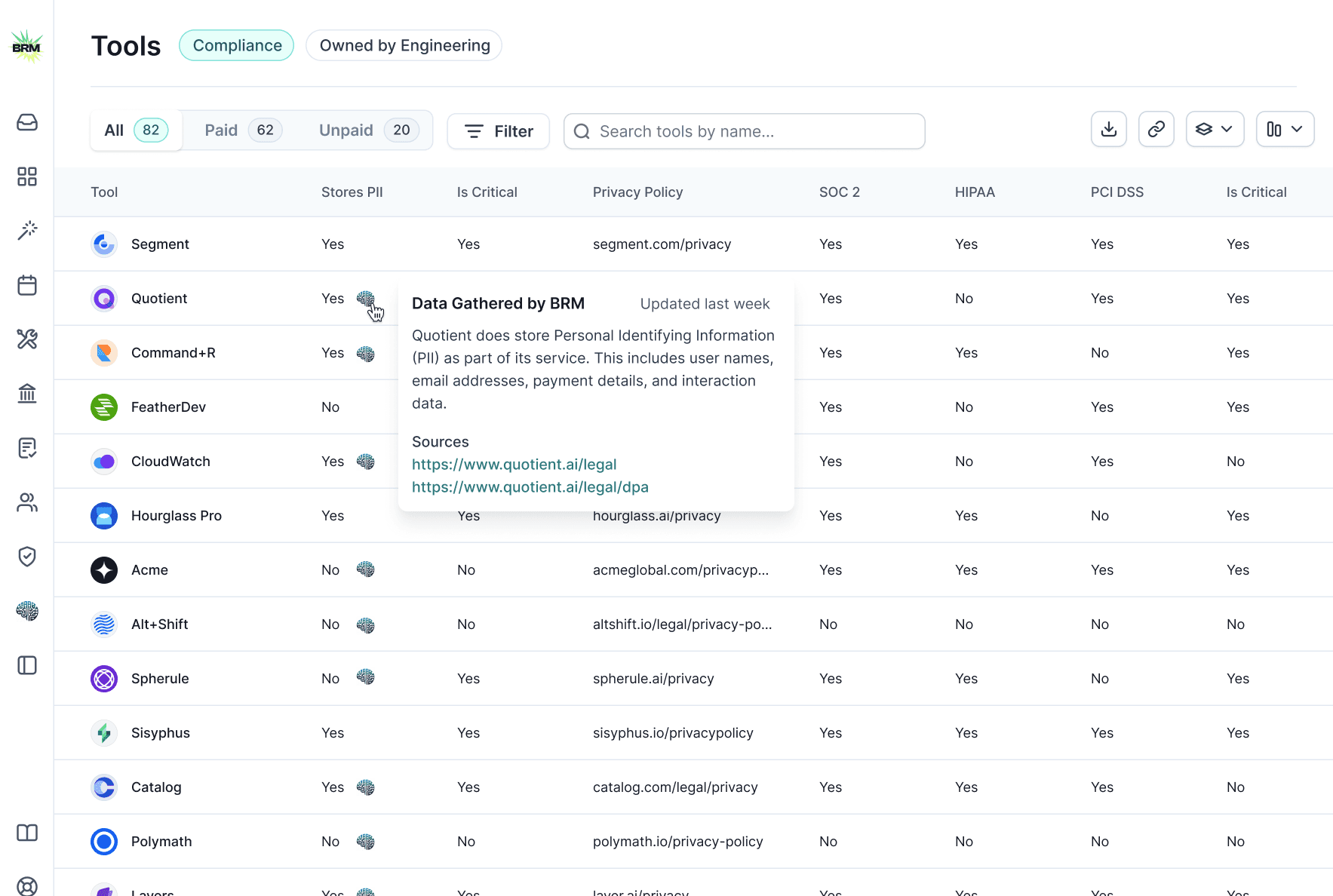The height and width of the screenshot is (896, 1333).
Task: Open the quotient.ai/legal source link
Action: pos(514,465)
